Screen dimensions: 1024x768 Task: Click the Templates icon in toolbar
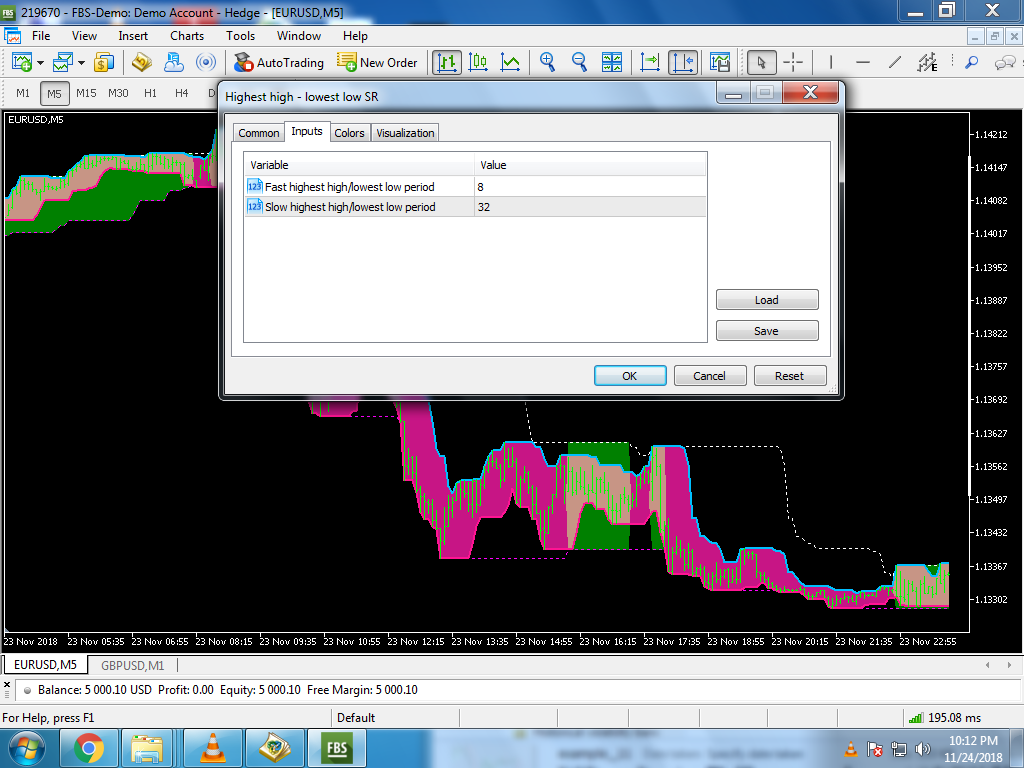tap(720, 63)
